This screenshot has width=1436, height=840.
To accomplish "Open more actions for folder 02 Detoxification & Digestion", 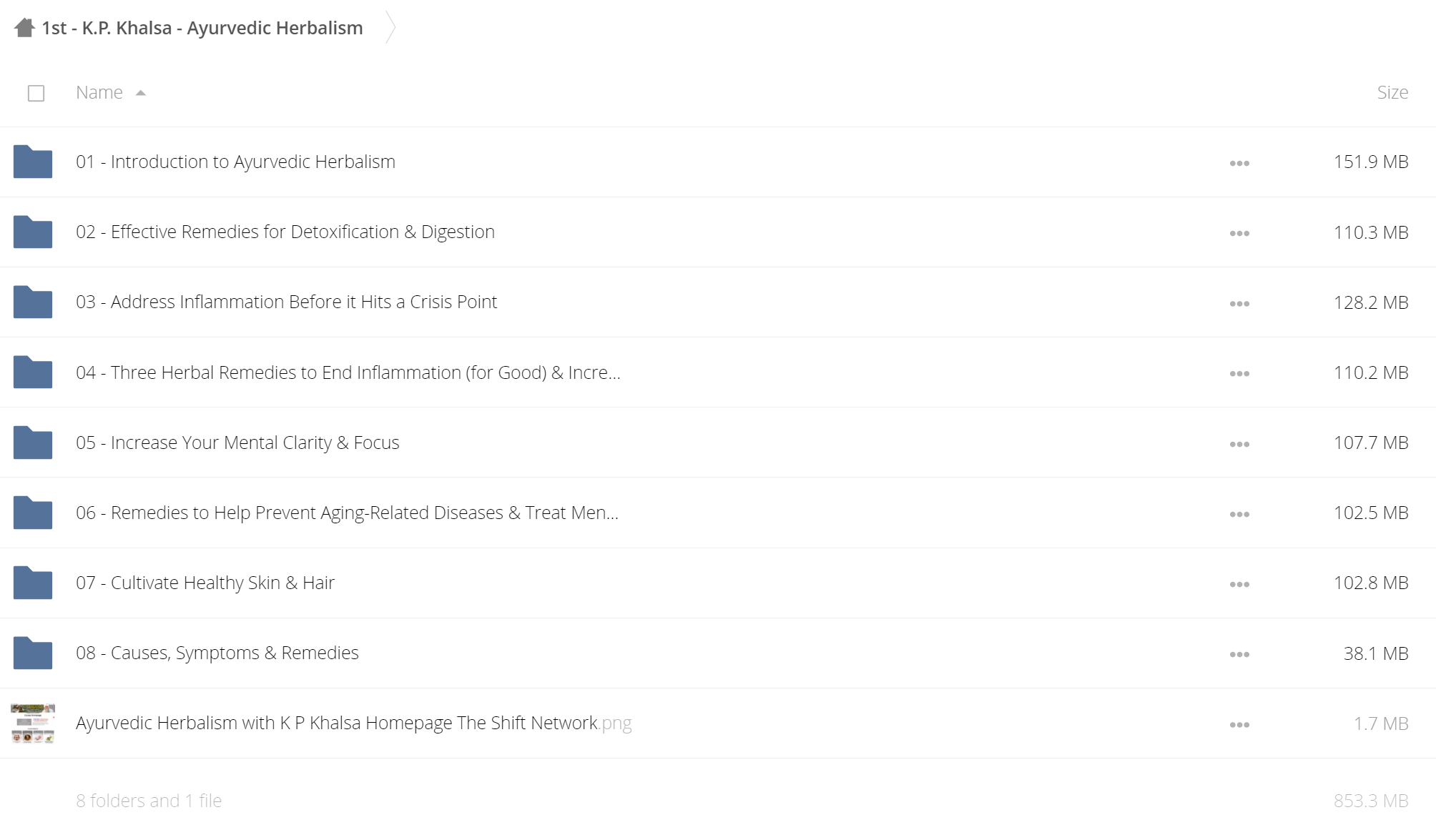I will (x=1239, y=233).
